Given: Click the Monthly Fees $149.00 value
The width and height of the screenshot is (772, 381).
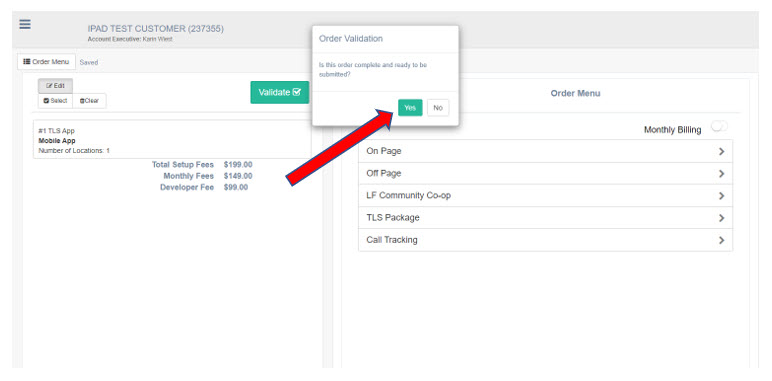Looking at the screenshot, I should click(238, 176).
